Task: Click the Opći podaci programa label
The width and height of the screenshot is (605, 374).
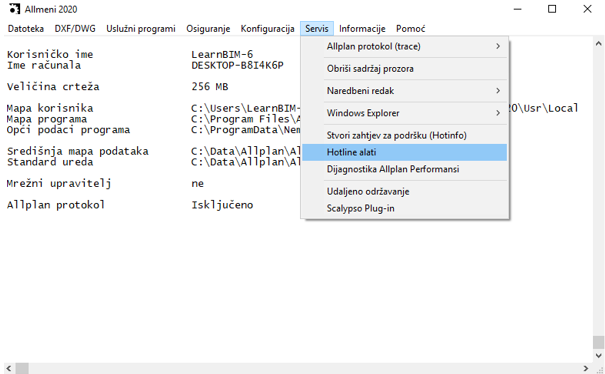Action: pos(68,130)
